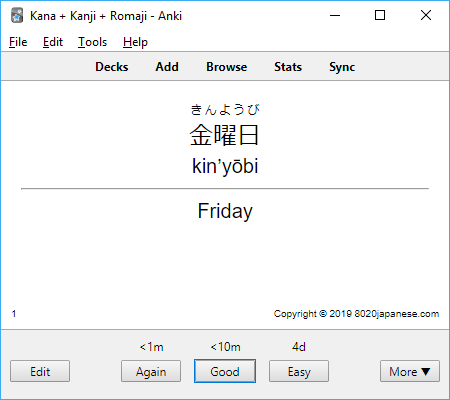Click the Edit button for this card
450x400 pixels.
point(40,371)
